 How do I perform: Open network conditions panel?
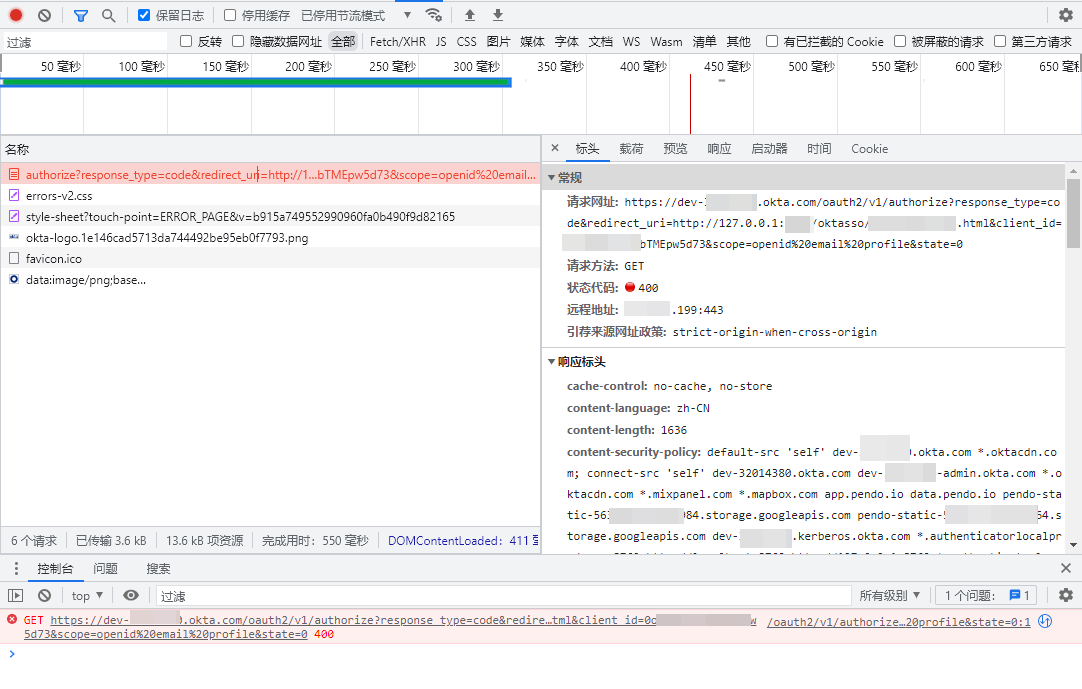click(433, 15)
